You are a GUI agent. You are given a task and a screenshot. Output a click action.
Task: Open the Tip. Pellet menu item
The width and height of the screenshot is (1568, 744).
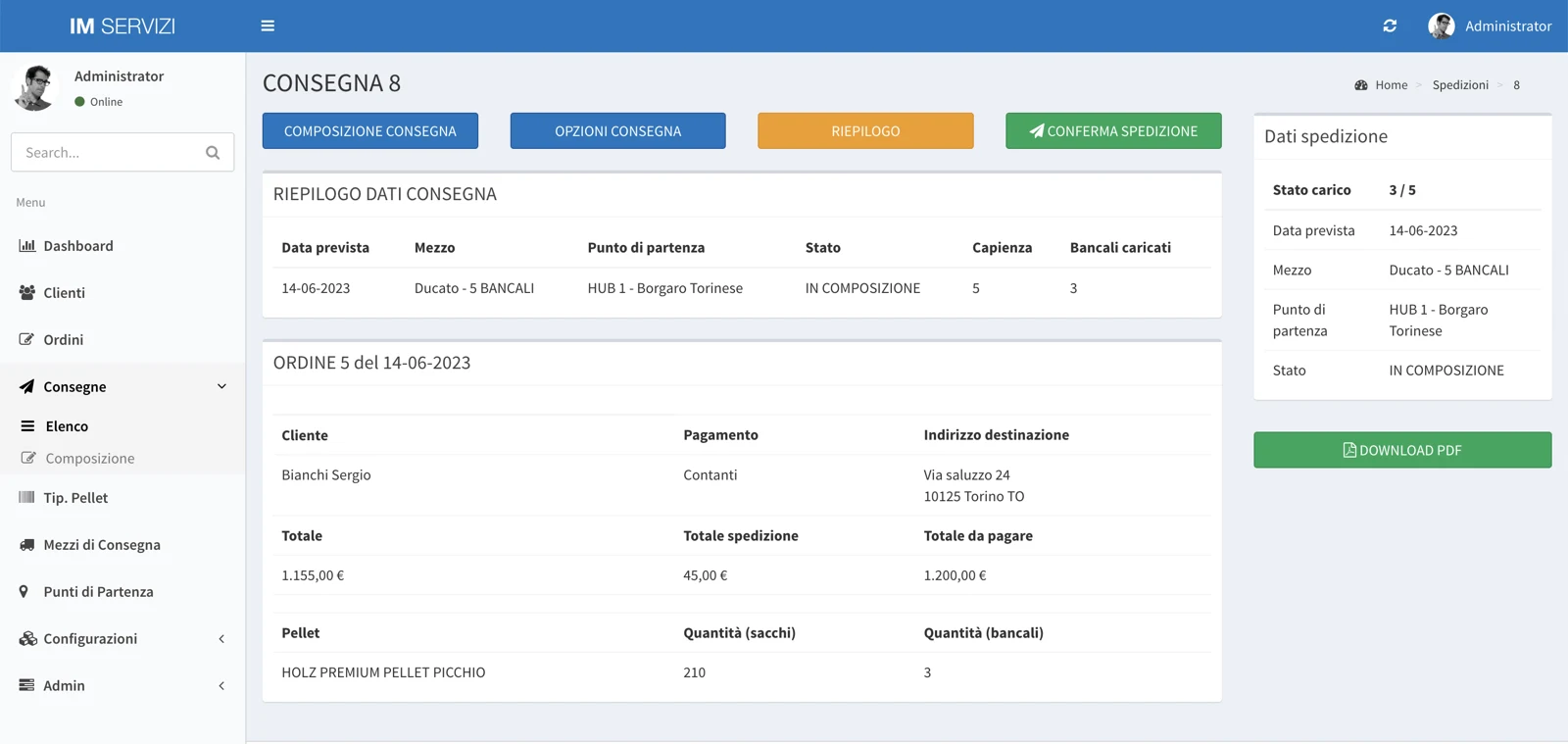click(122, 498)
